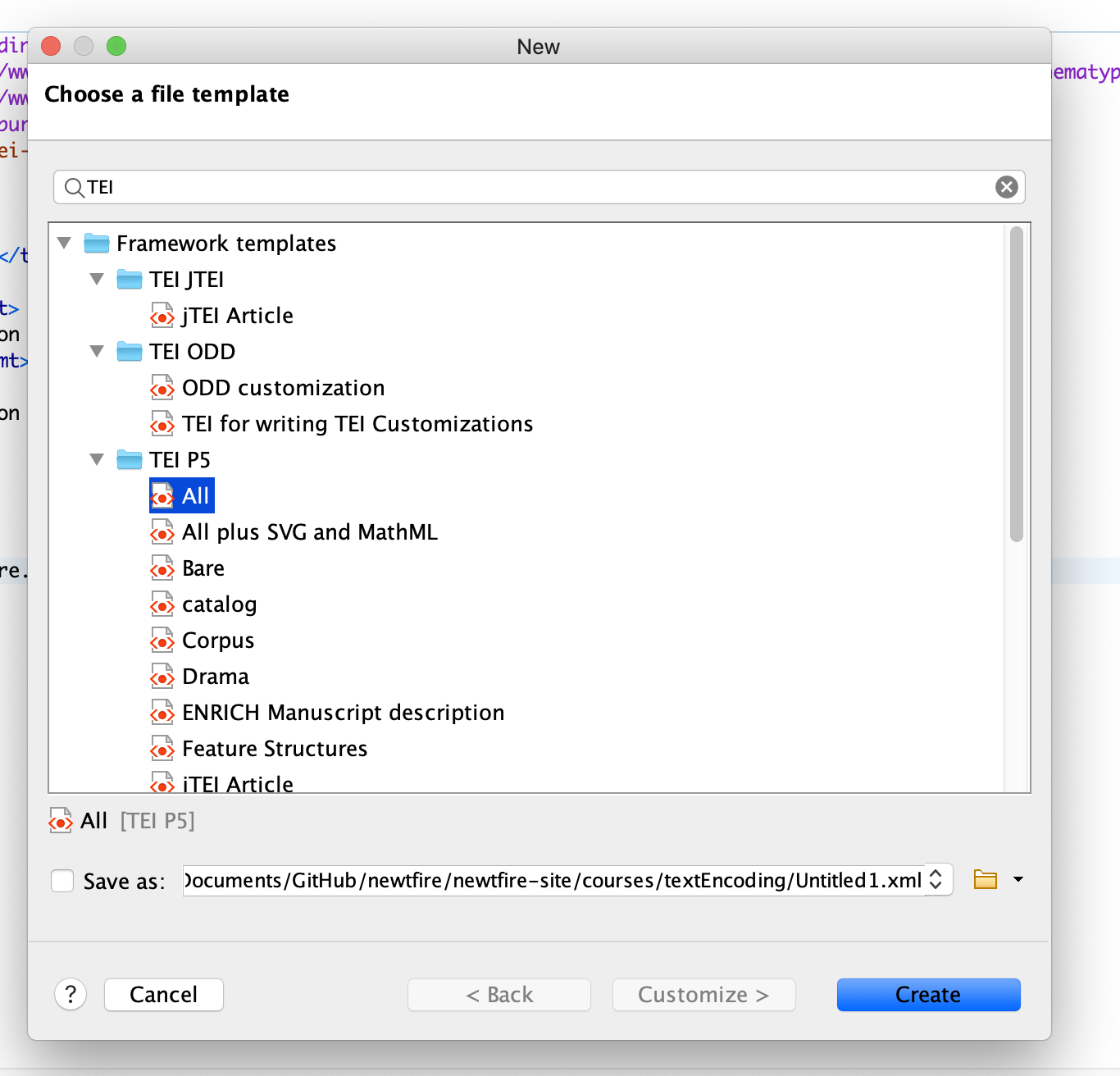Click the Feature Structures template icon
Image resolution: width=1120 pixels, height=1076 pixels.
click(162, 748)
